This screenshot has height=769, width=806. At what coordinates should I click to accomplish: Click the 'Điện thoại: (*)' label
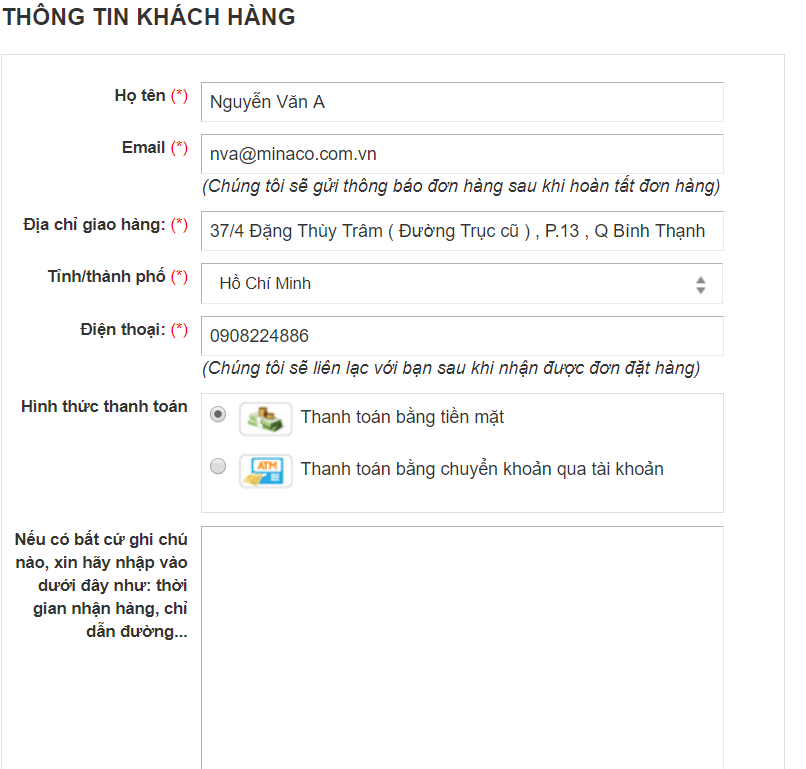(x=134, y=329)
